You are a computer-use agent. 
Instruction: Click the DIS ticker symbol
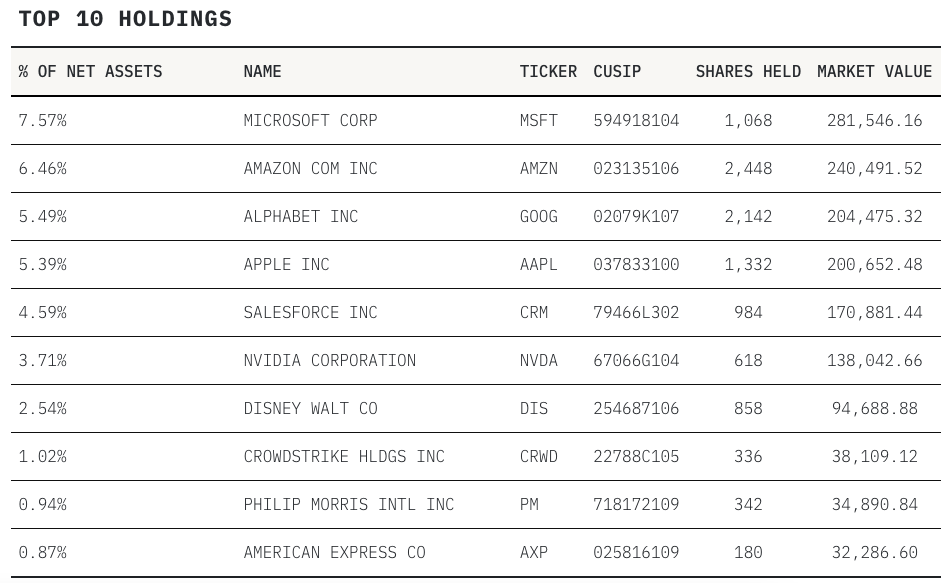534,409
